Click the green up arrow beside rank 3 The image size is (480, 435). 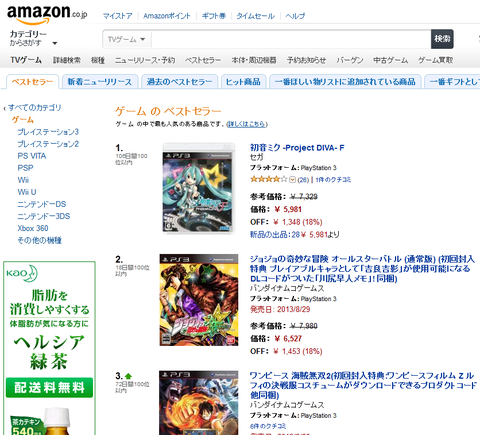(x=128, y=376)
